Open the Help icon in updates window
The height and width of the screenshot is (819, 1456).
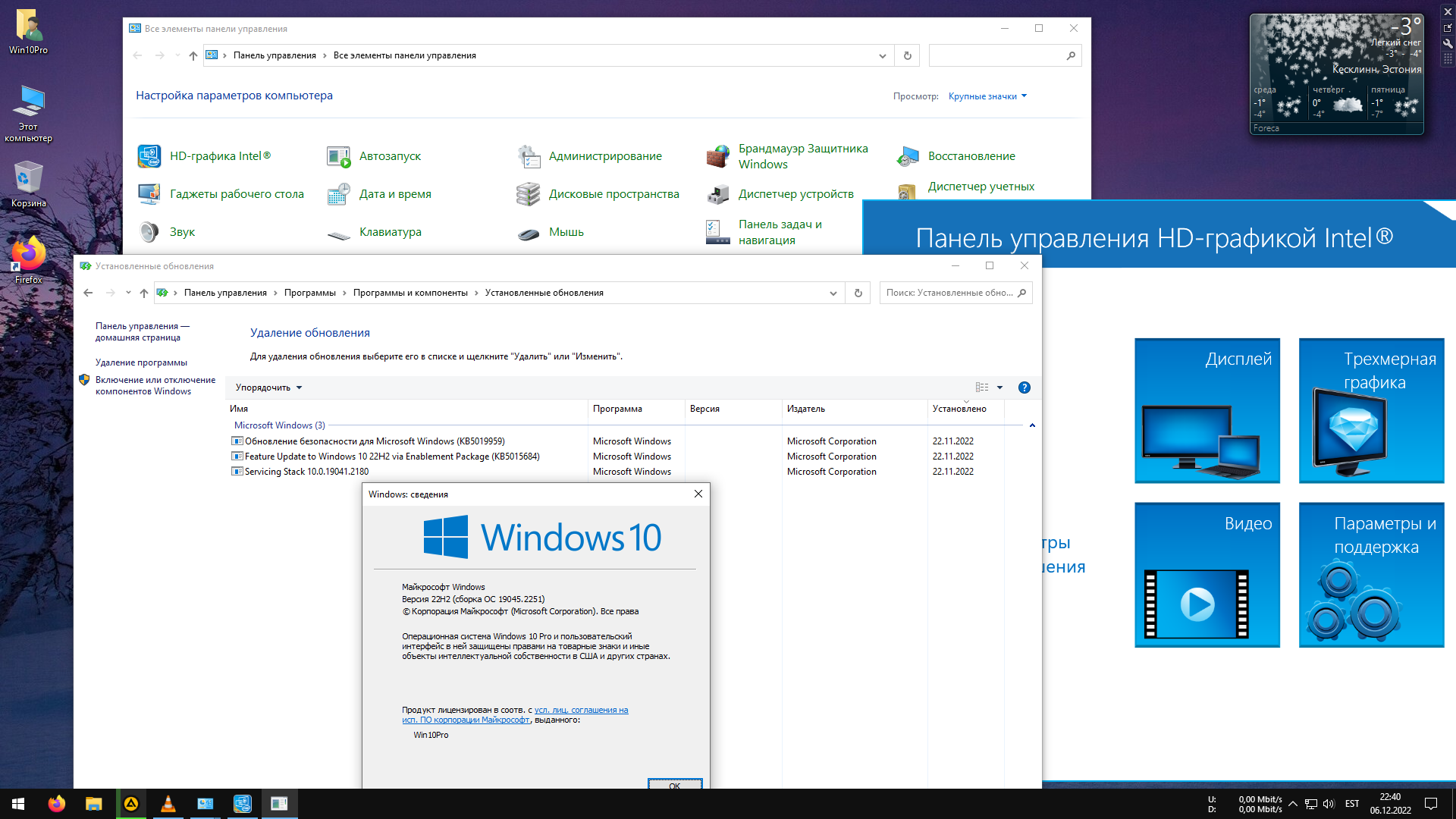[x=1025, y=388]
